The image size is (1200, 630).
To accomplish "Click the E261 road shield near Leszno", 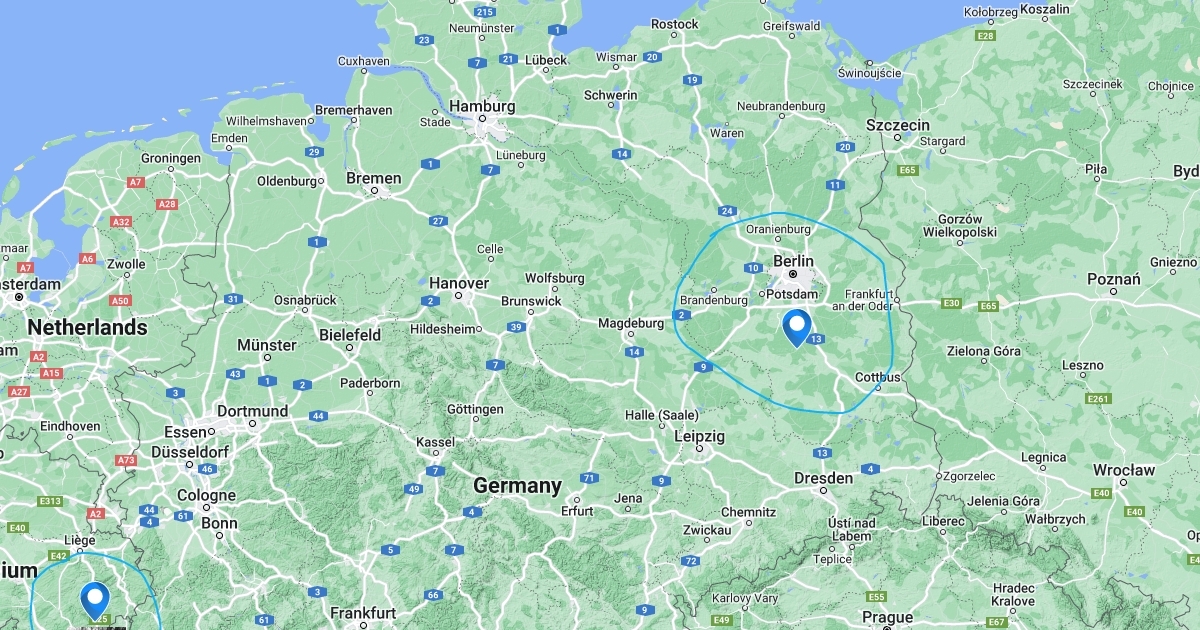I will [x=1098, y=399].
